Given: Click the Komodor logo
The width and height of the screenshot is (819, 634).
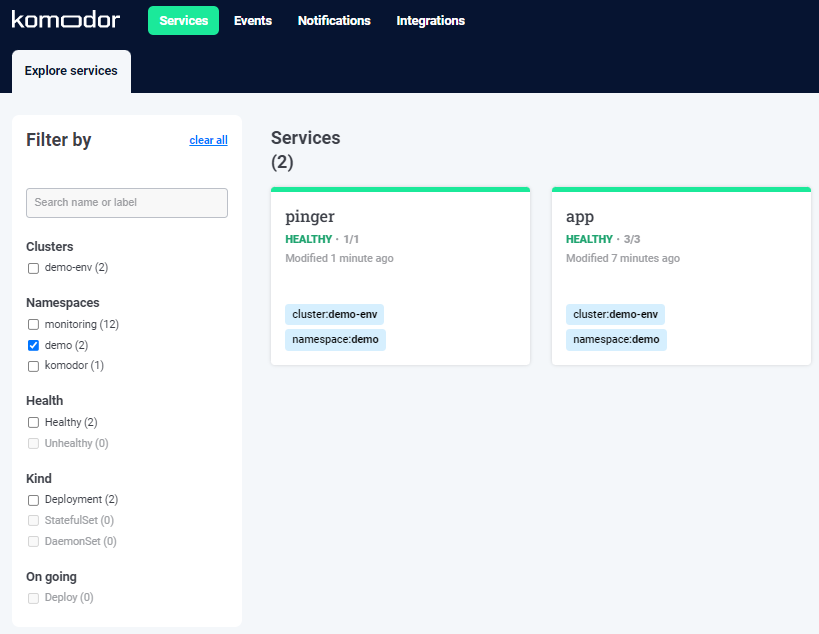Looking at the screenshot, I should click(x=66, y=20).
